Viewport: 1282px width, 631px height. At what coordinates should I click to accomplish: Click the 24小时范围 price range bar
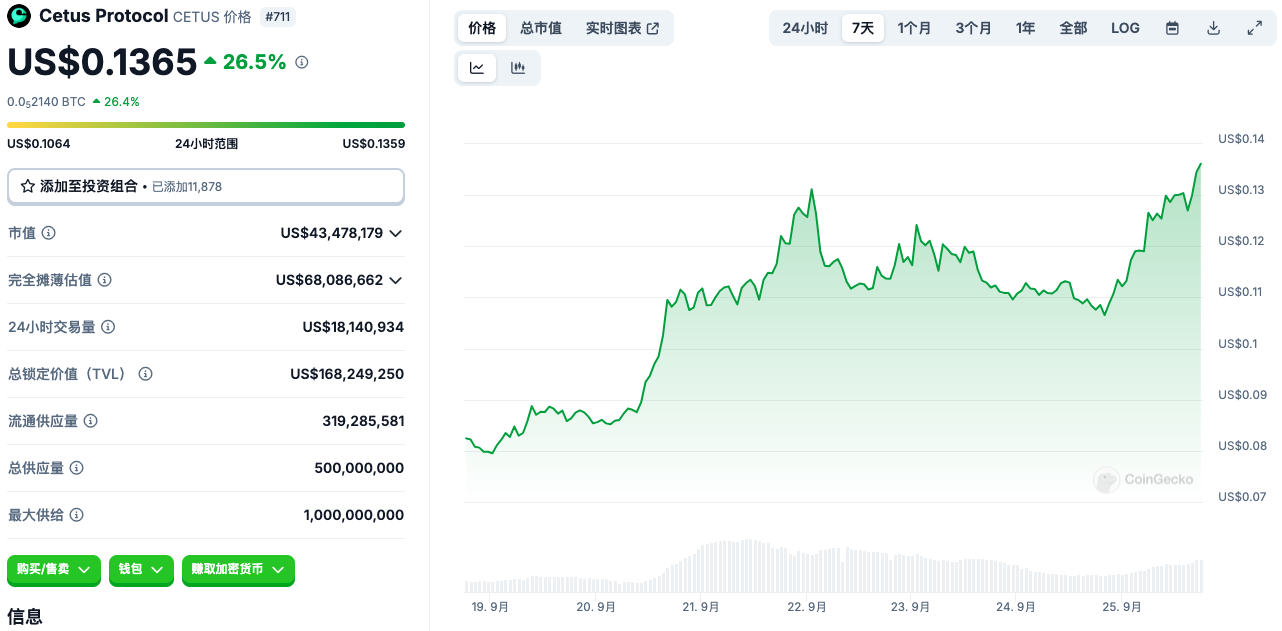tap(205, 125)
